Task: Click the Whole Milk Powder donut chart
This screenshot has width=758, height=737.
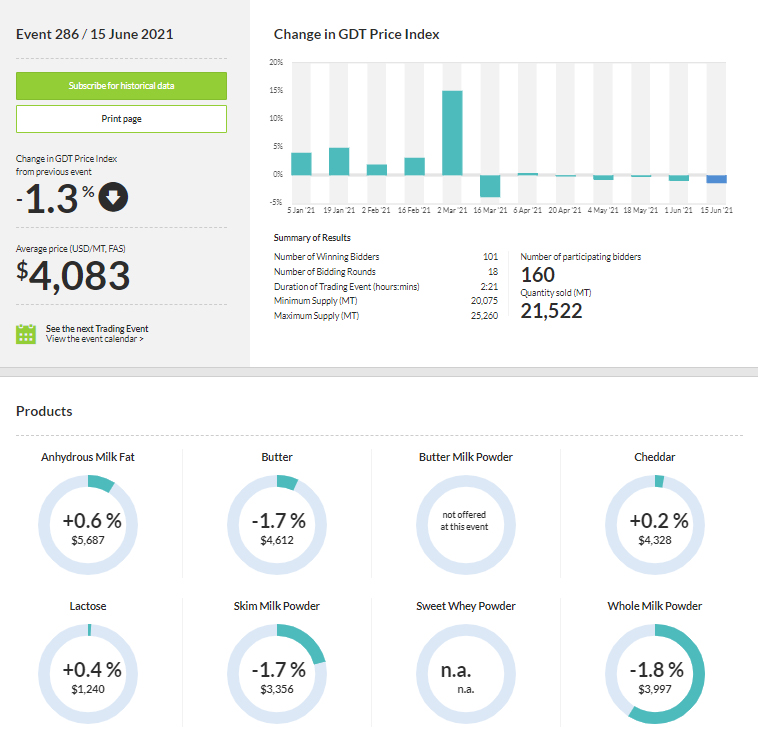Action: pos(655,674)
